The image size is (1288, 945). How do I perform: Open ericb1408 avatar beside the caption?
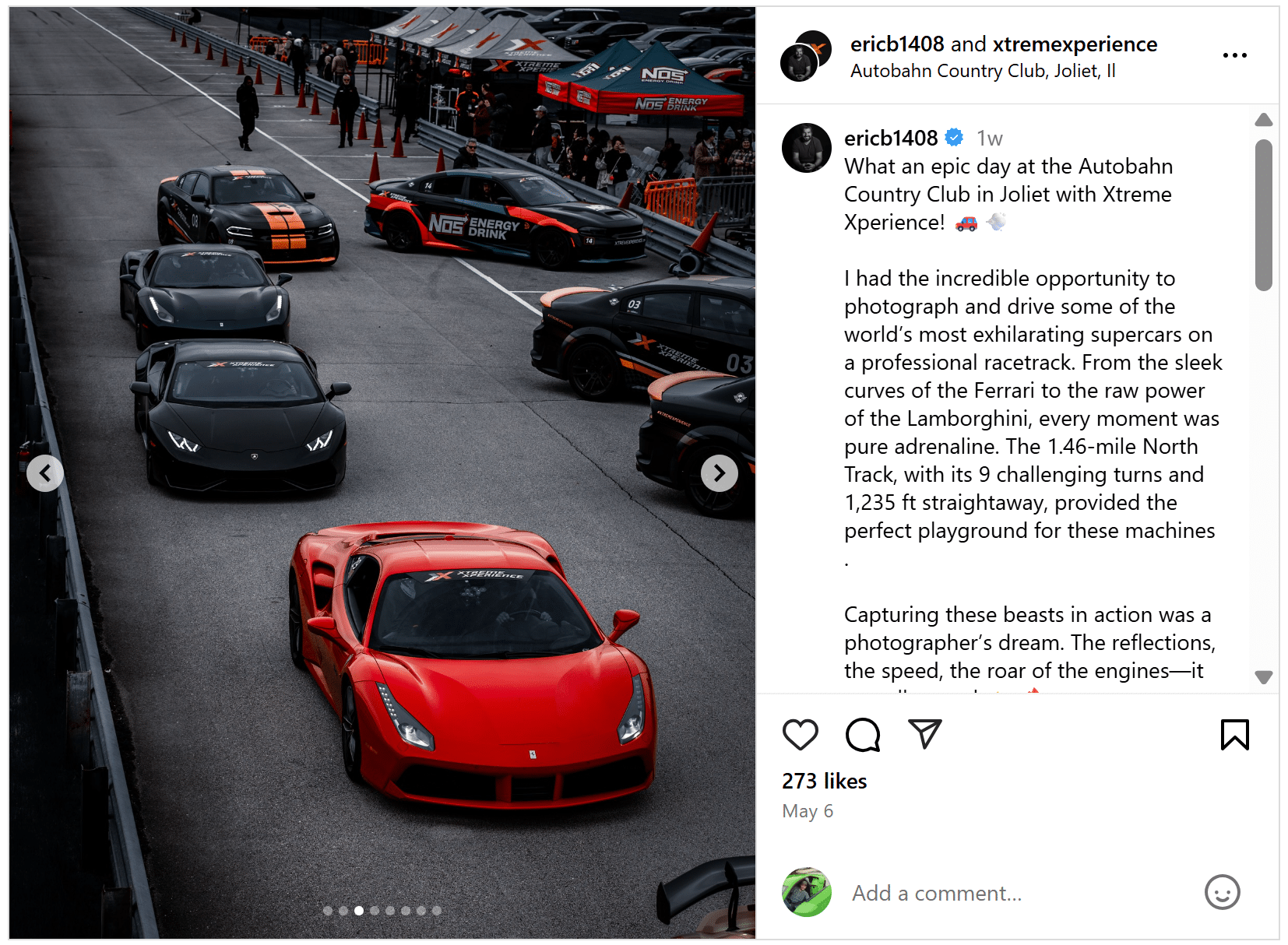click(807, 147)
